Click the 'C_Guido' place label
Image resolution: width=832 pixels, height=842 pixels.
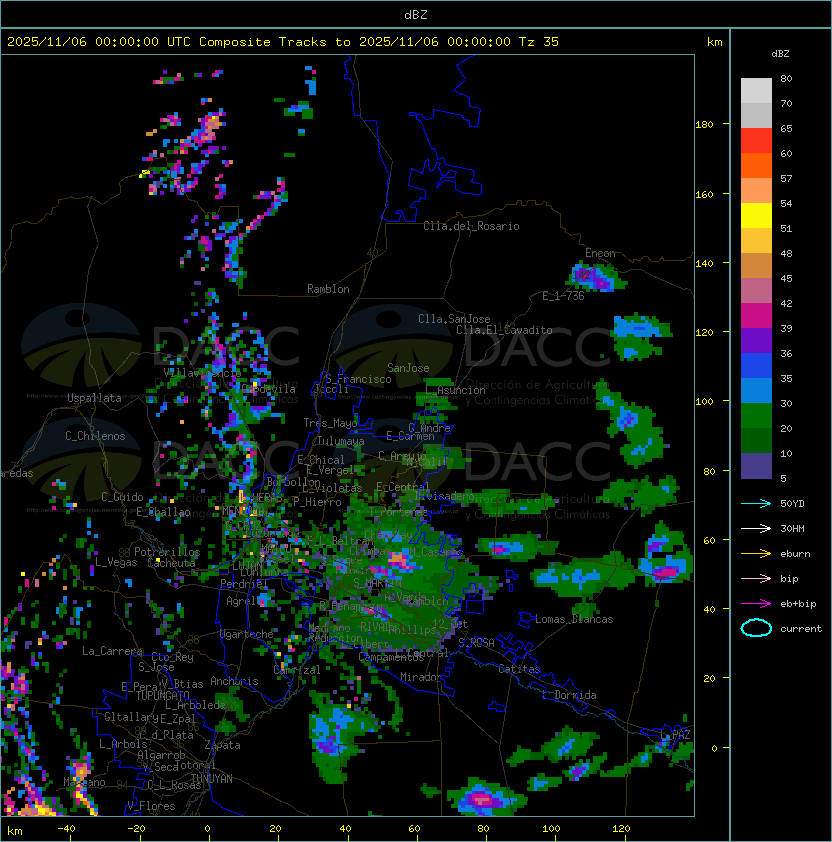[122, 497]
